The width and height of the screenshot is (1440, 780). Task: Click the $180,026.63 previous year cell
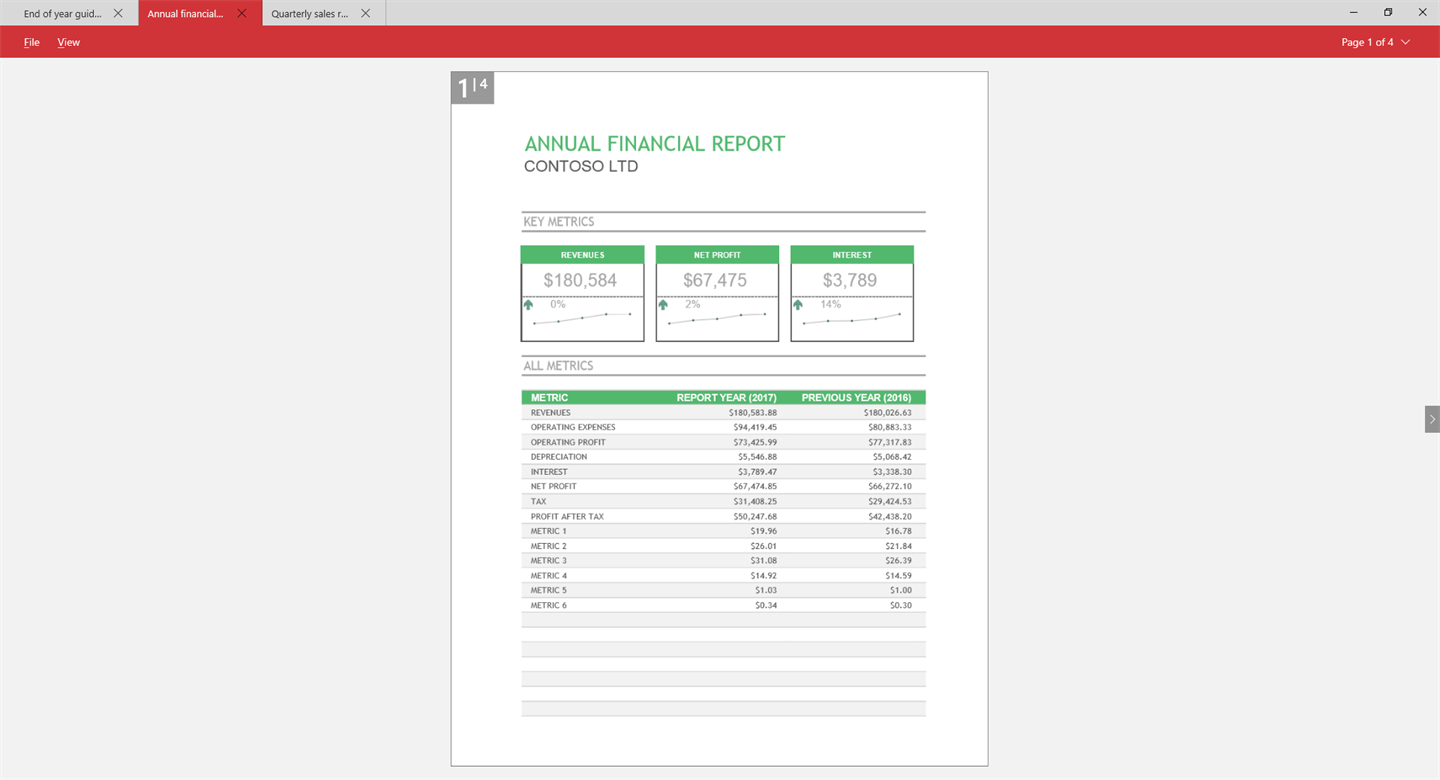point(888,413)
